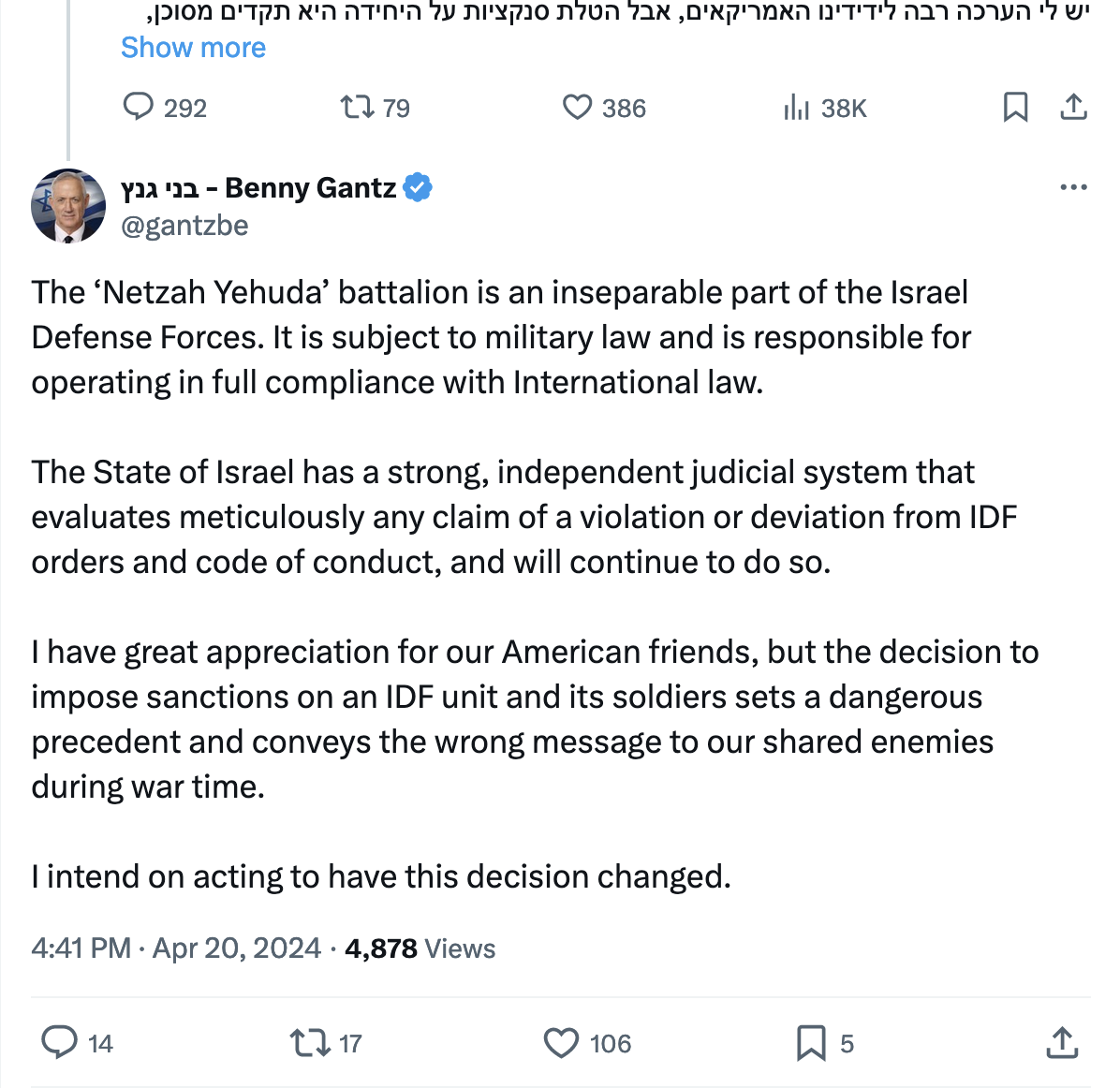Like the English tweet with 106 likes
Image resolution: width=1120 pixels, height=1088 pixels.
click(x=562, y=1042)
